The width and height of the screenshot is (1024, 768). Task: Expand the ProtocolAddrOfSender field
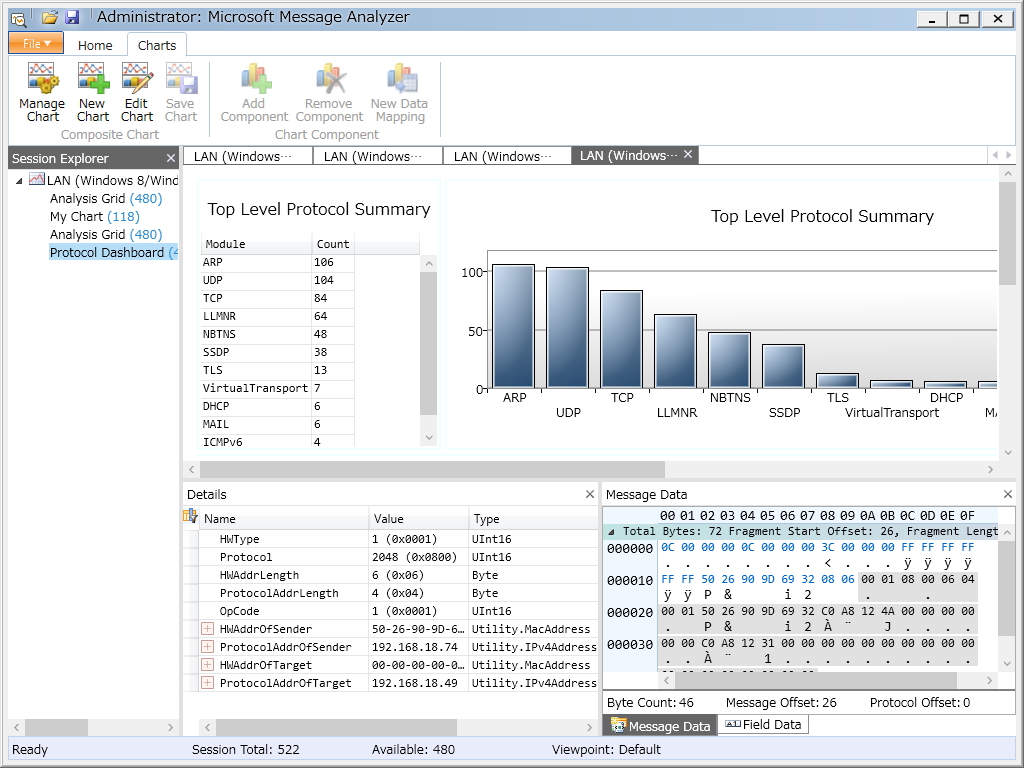click(x=208, y=647)
